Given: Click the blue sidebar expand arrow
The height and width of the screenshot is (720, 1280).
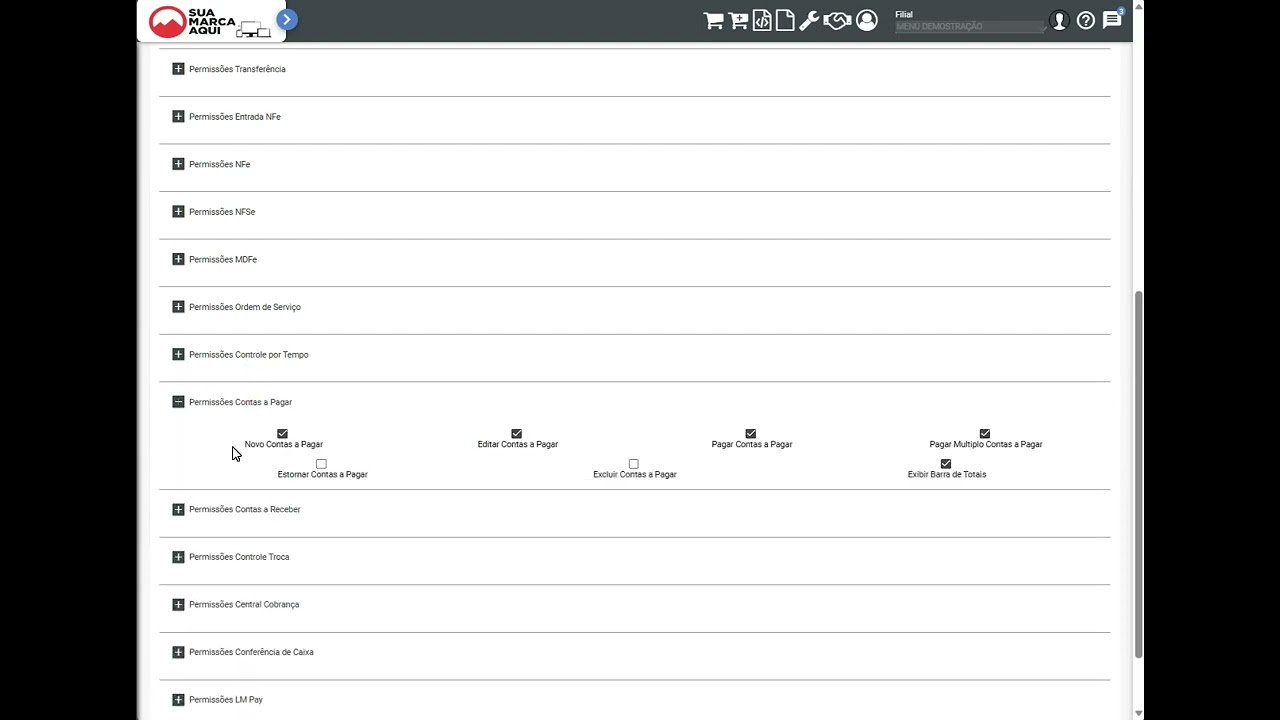Looking at the screenshot, I should (287, 19).
